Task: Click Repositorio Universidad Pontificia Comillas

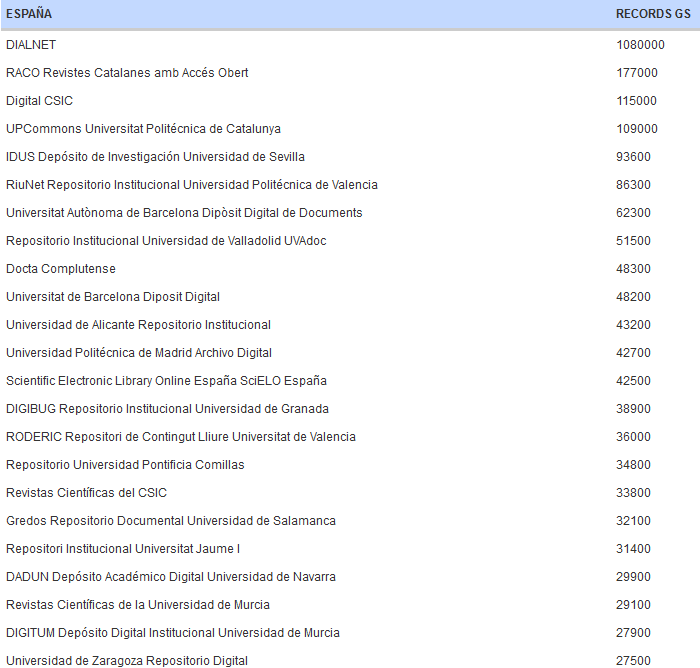Action: [125, 465]
